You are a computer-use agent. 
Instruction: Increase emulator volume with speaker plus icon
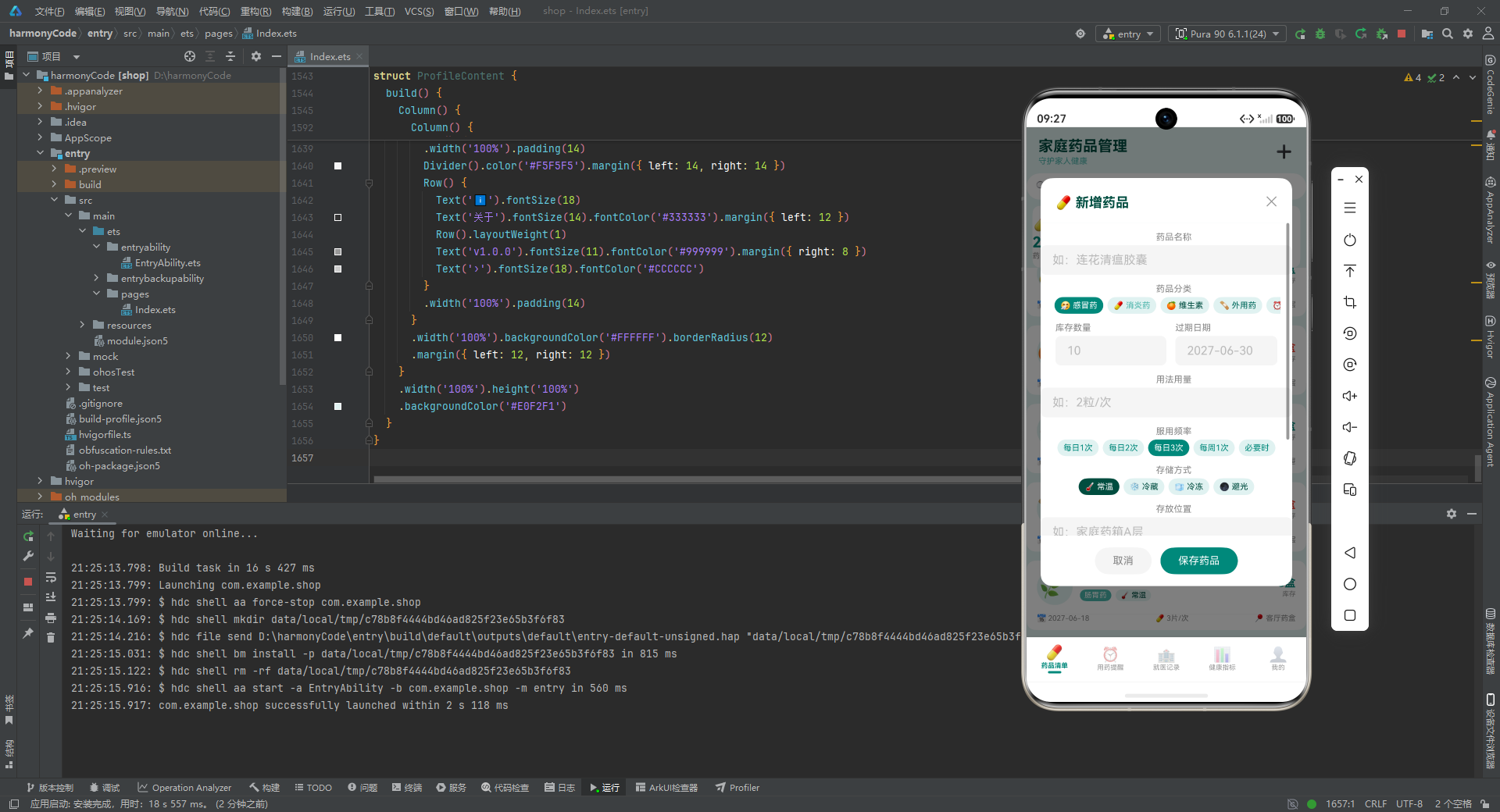point(1350,396)
